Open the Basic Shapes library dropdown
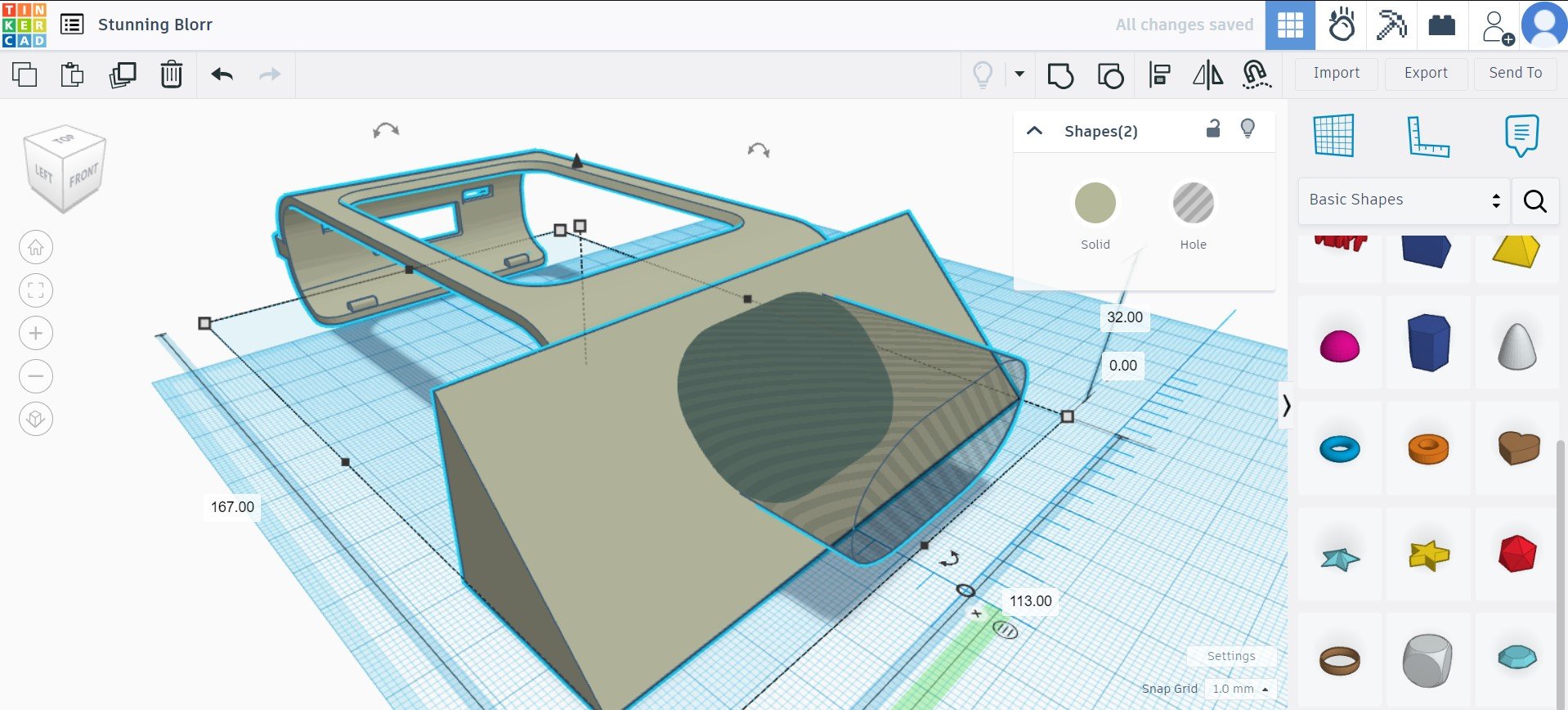This screenshot has width=1568, height=710. [1403, 200]
